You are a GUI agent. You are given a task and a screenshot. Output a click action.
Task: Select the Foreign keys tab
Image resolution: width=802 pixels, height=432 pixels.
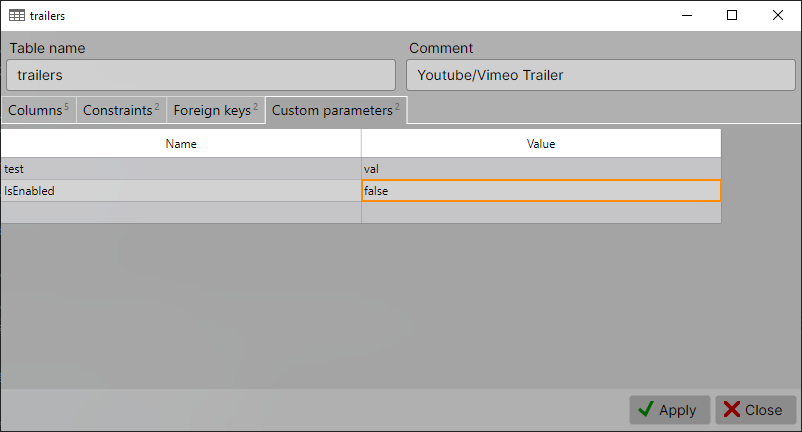(x=215, y=110)
